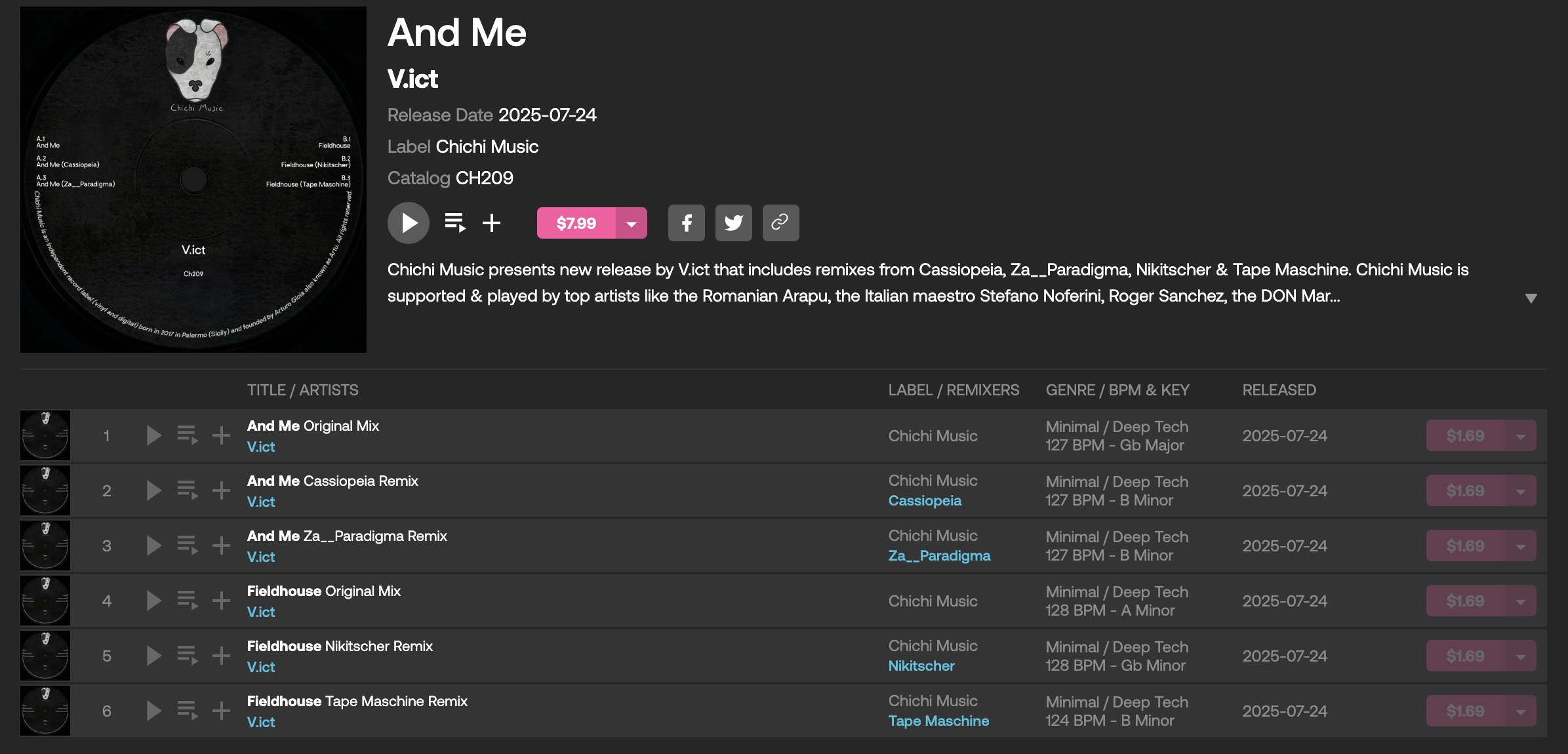Open the $7.99 release price dropdown arrow

coord(632,223)
